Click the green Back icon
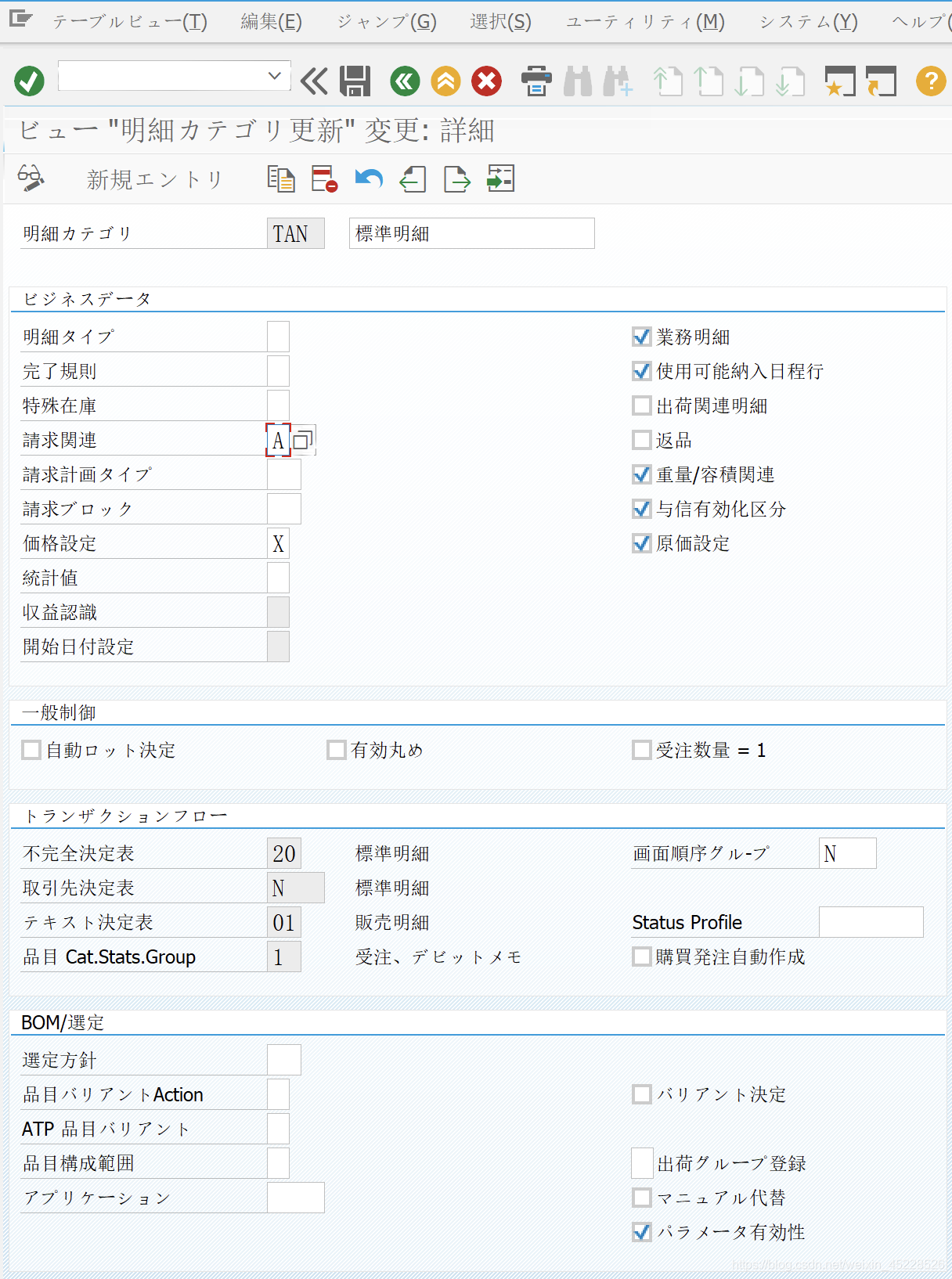This screenshot has width=952, height=1279. [405, 81]
